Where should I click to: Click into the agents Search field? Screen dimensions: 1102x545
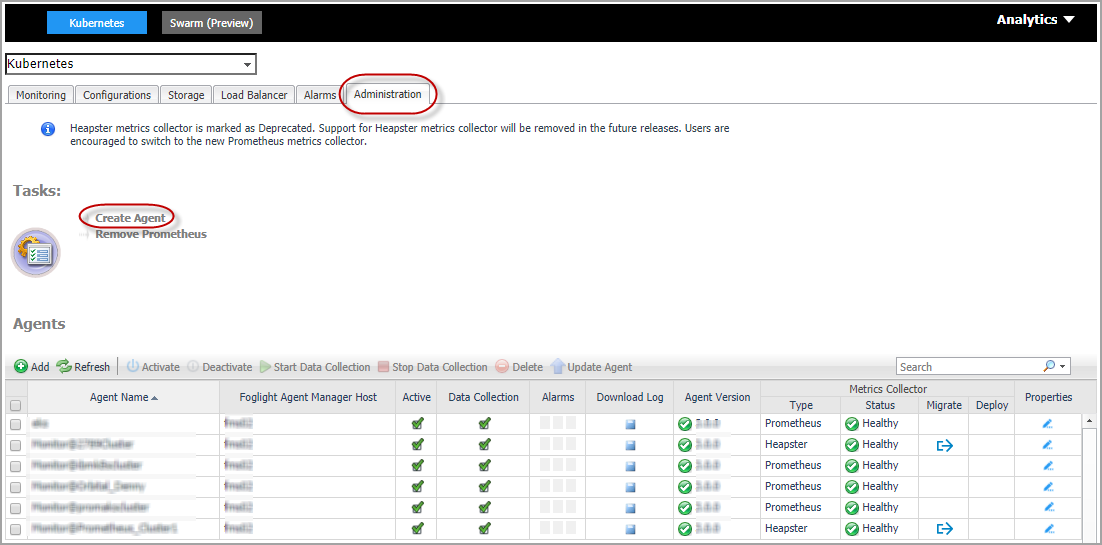click(x=965, y=367)
